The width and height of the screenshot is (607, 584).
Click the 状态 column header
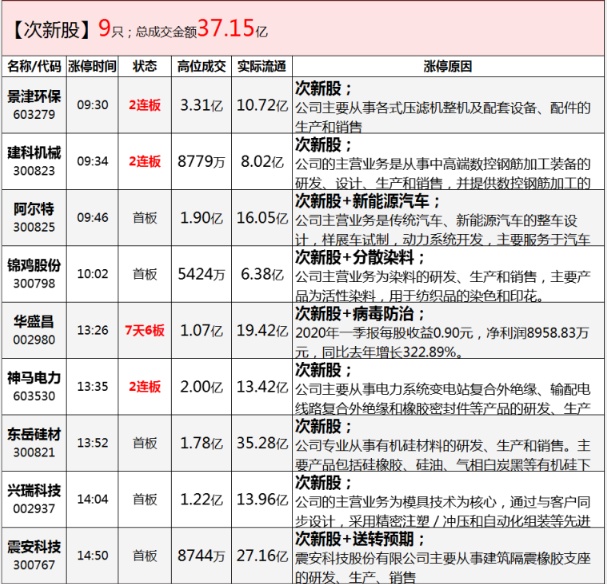(145, 66)
